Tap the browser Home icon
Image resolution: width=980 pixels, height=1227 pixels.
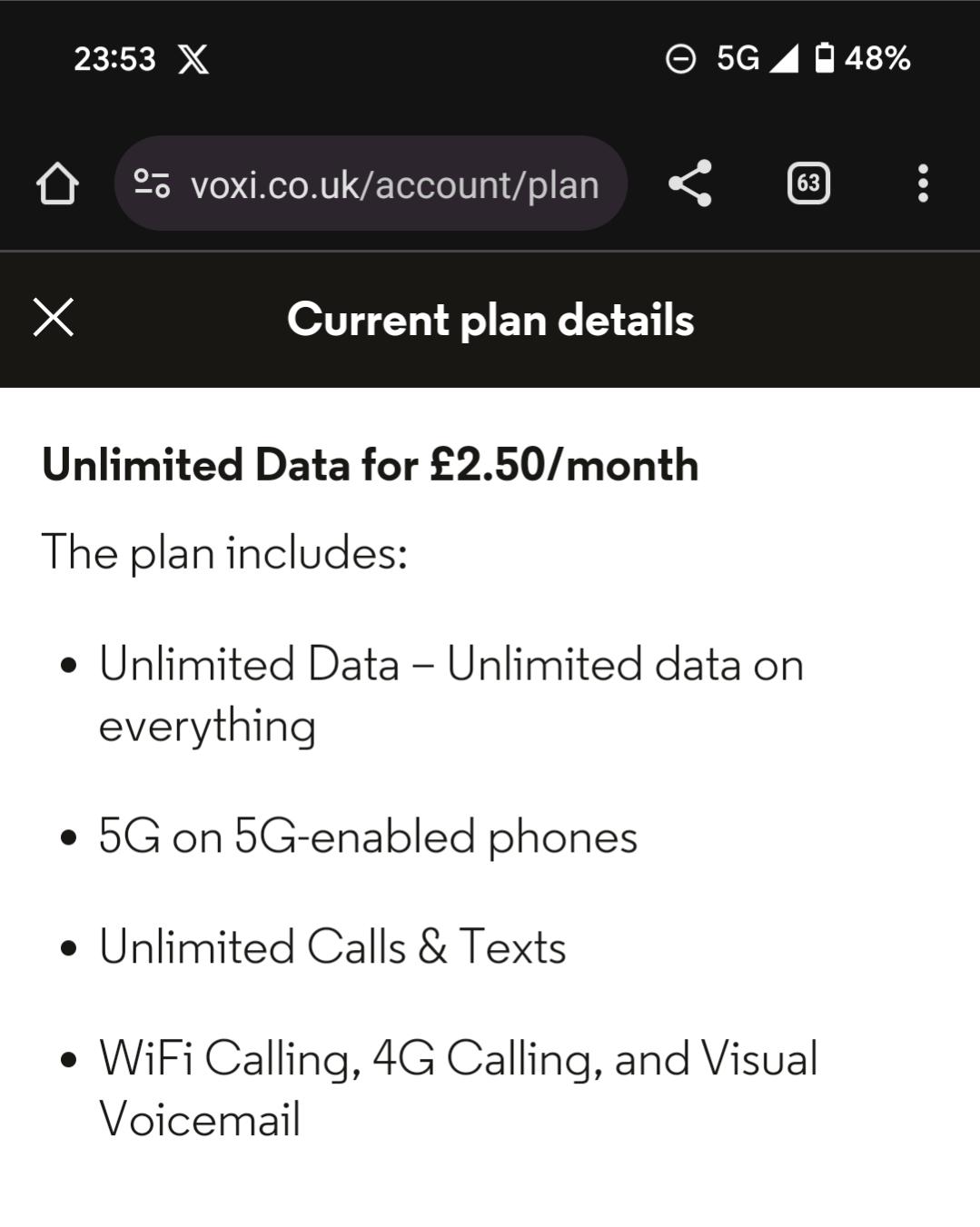pos(57,183)
